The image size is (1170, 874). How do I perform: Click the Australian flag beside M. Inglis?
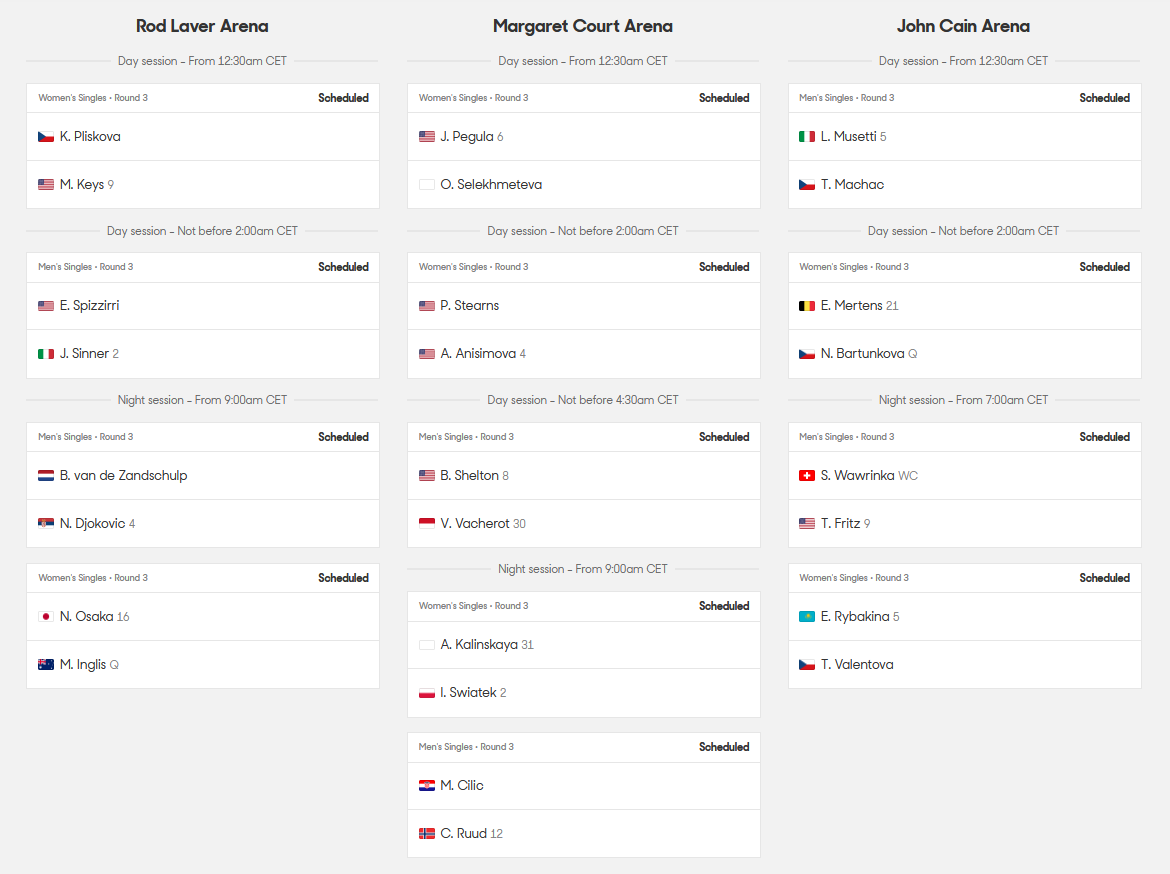[46, 664]
